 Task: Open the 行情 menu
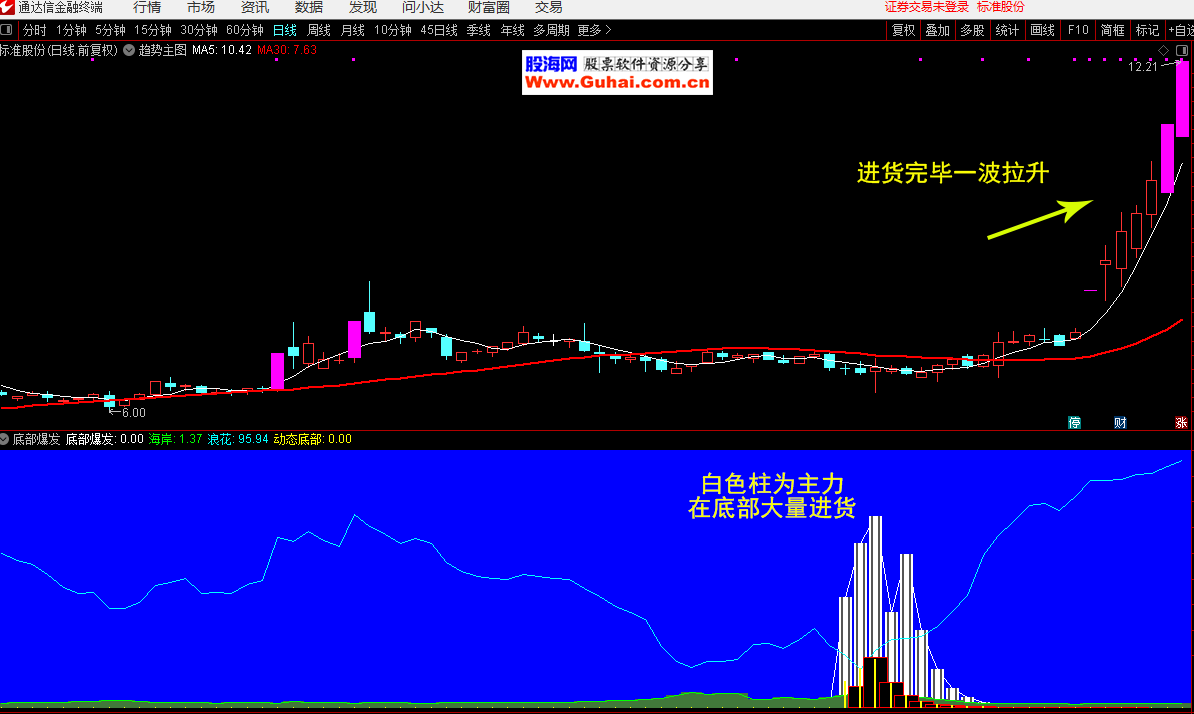[x=147, y=7]
